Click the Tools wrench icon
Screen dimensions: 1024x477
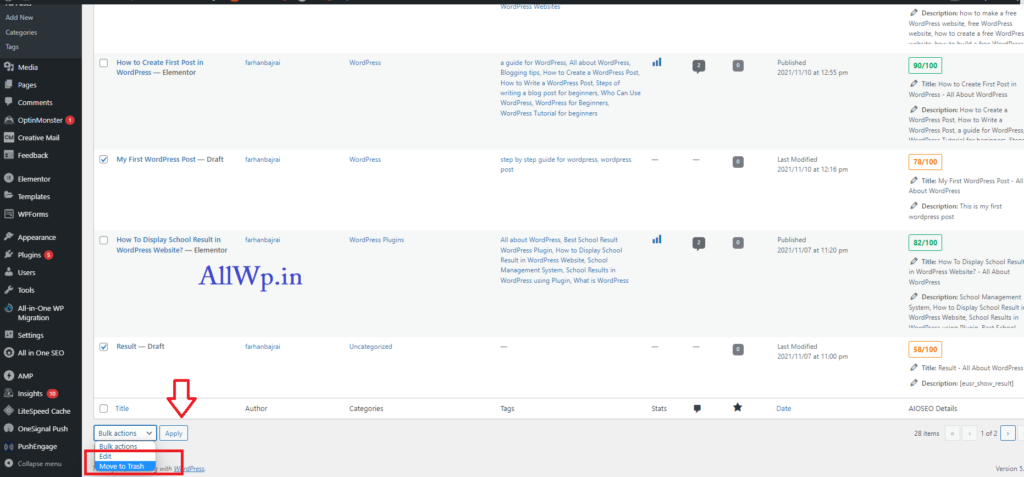8,290
